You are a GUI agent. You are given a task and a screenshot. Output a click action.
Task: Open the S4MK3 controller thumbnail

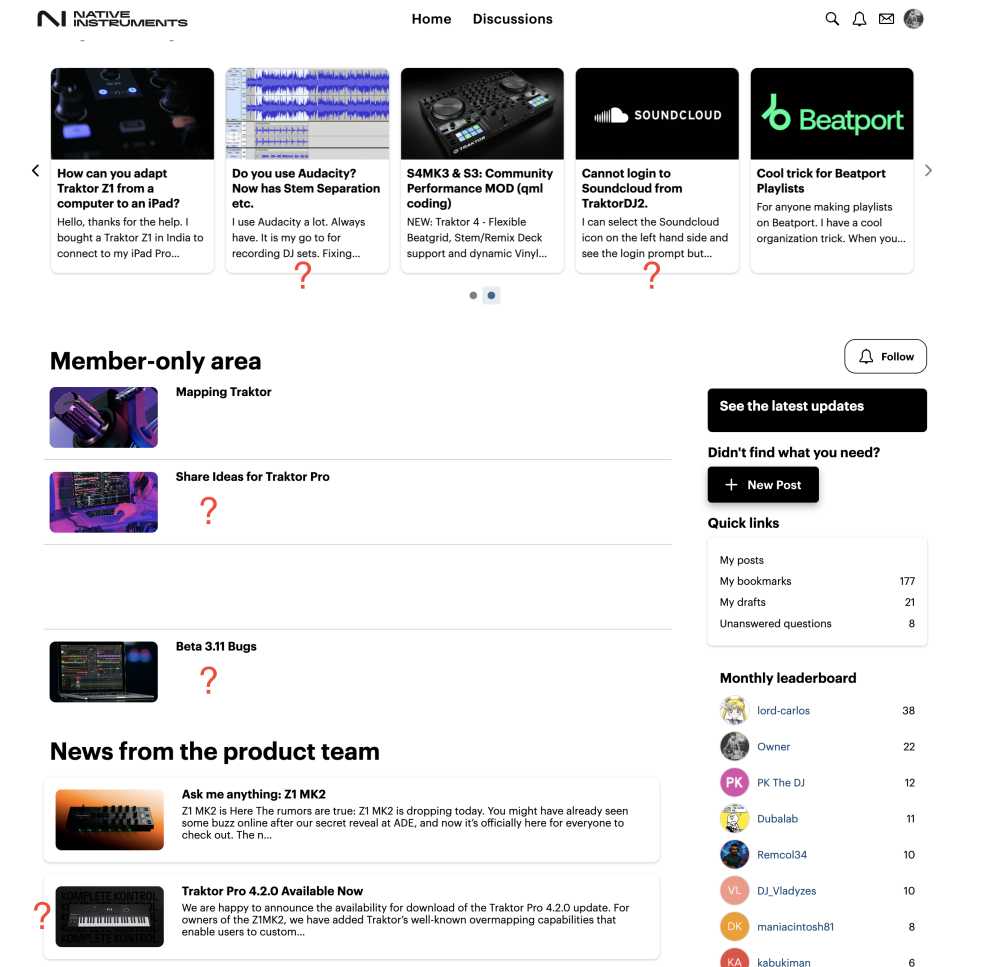click(x=482, y=114)
